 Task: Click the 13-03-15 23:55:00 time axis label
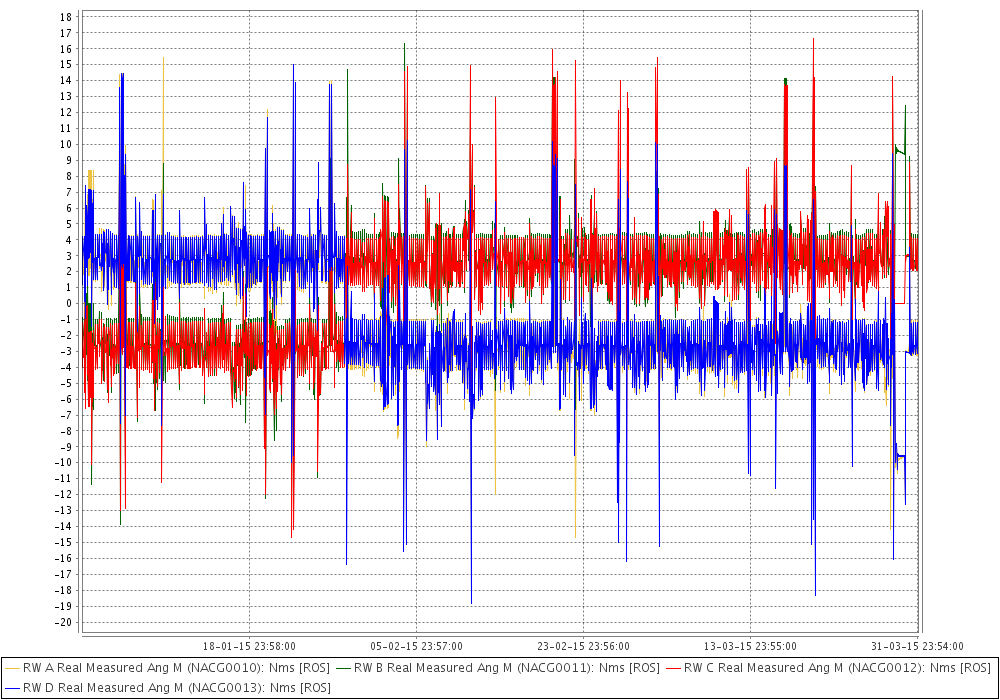click(750, 646)
